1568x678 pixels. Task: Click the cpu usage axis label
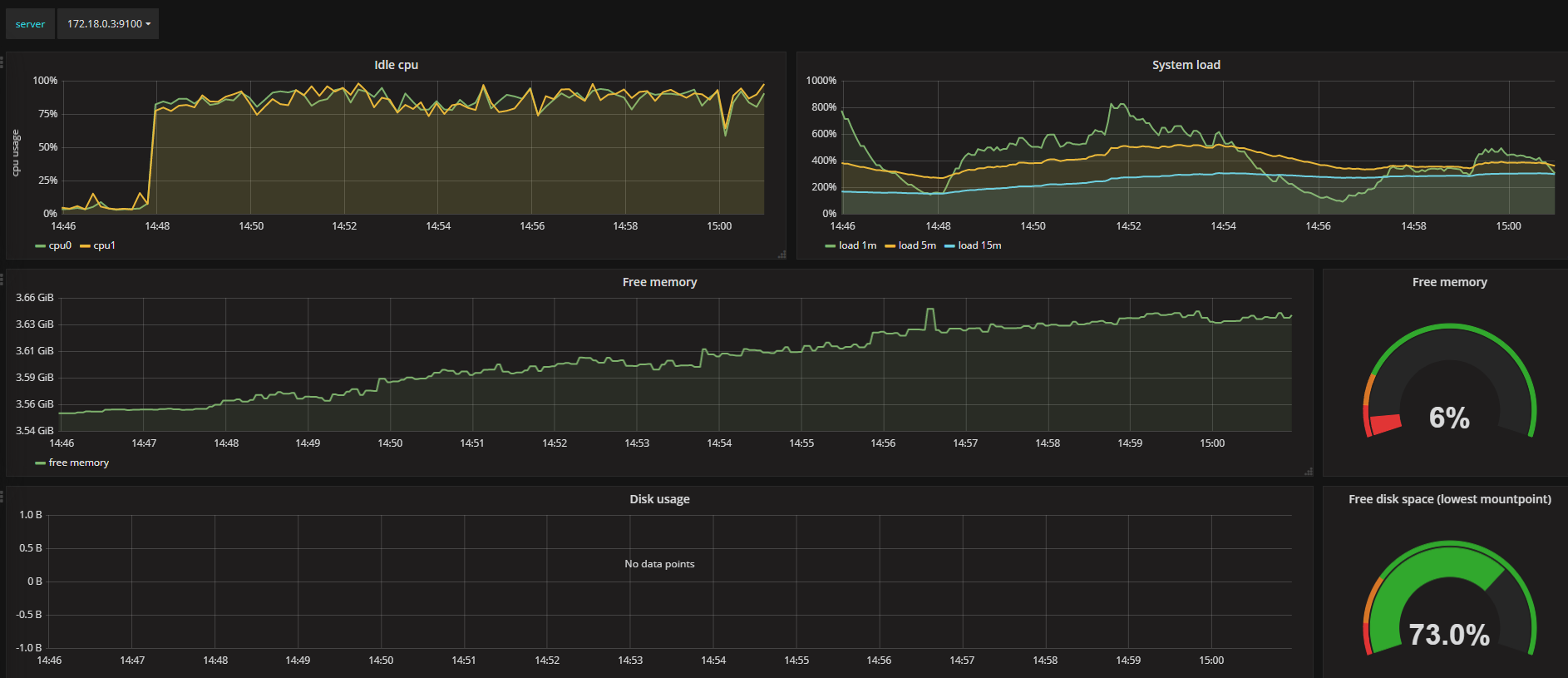click(15, 152)
